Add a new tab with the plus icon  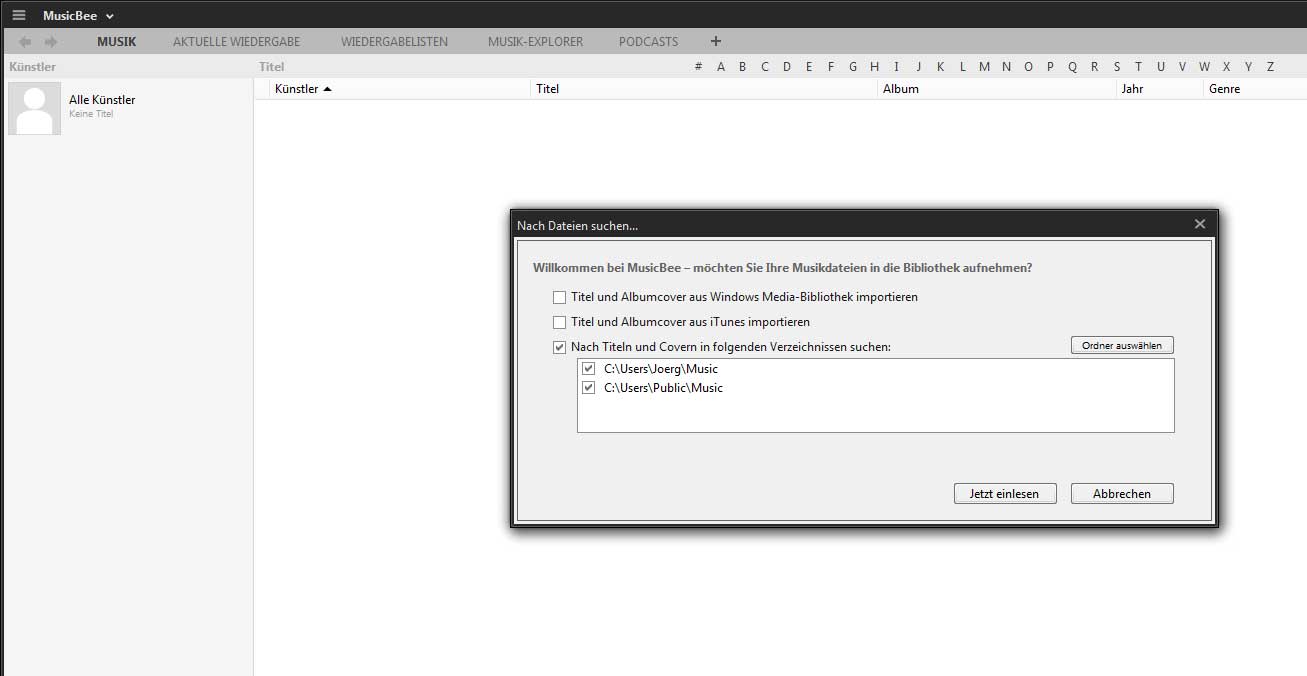[715, 41]
